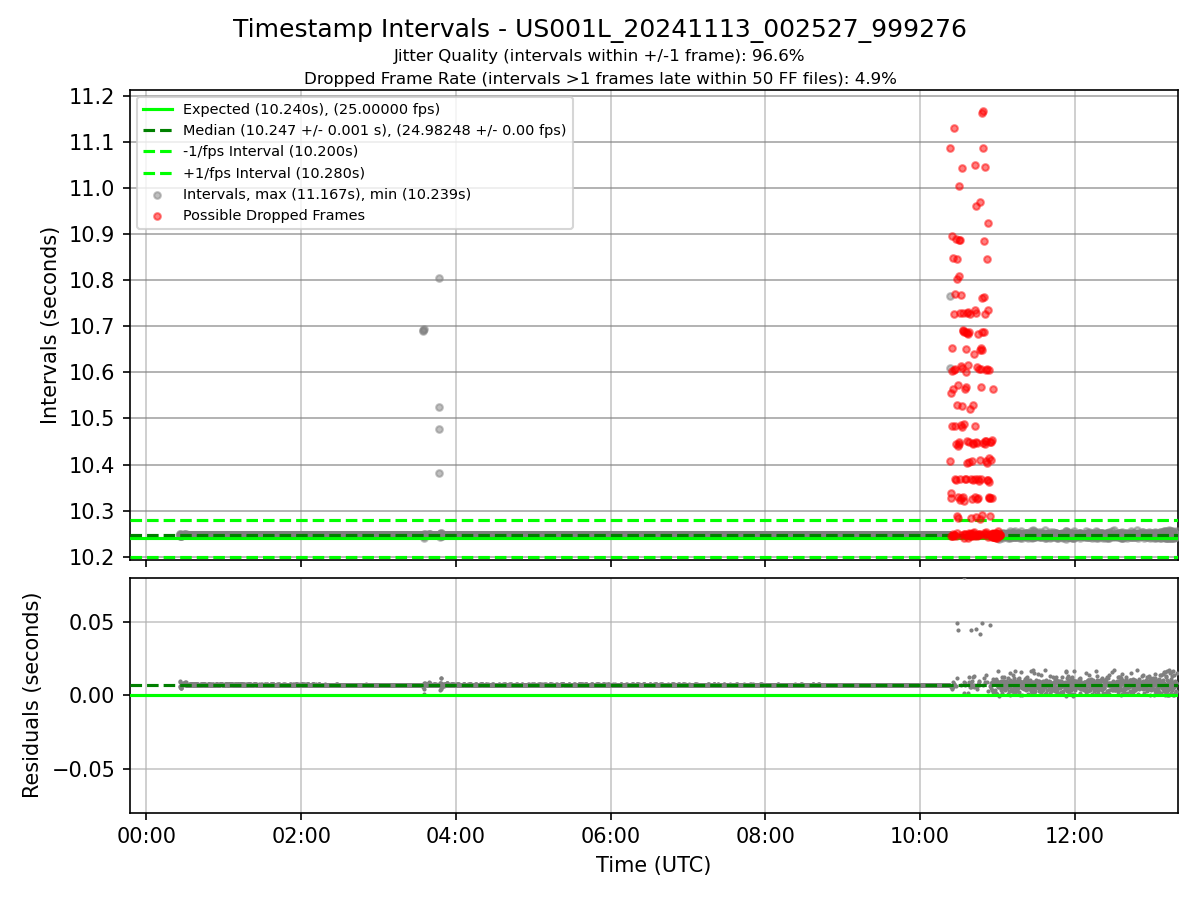Click legend entry 'Median (10.247 +/- 0.001 s)'
The width and height of the screenshot is (1200, 900).
(x=374, y=130)
